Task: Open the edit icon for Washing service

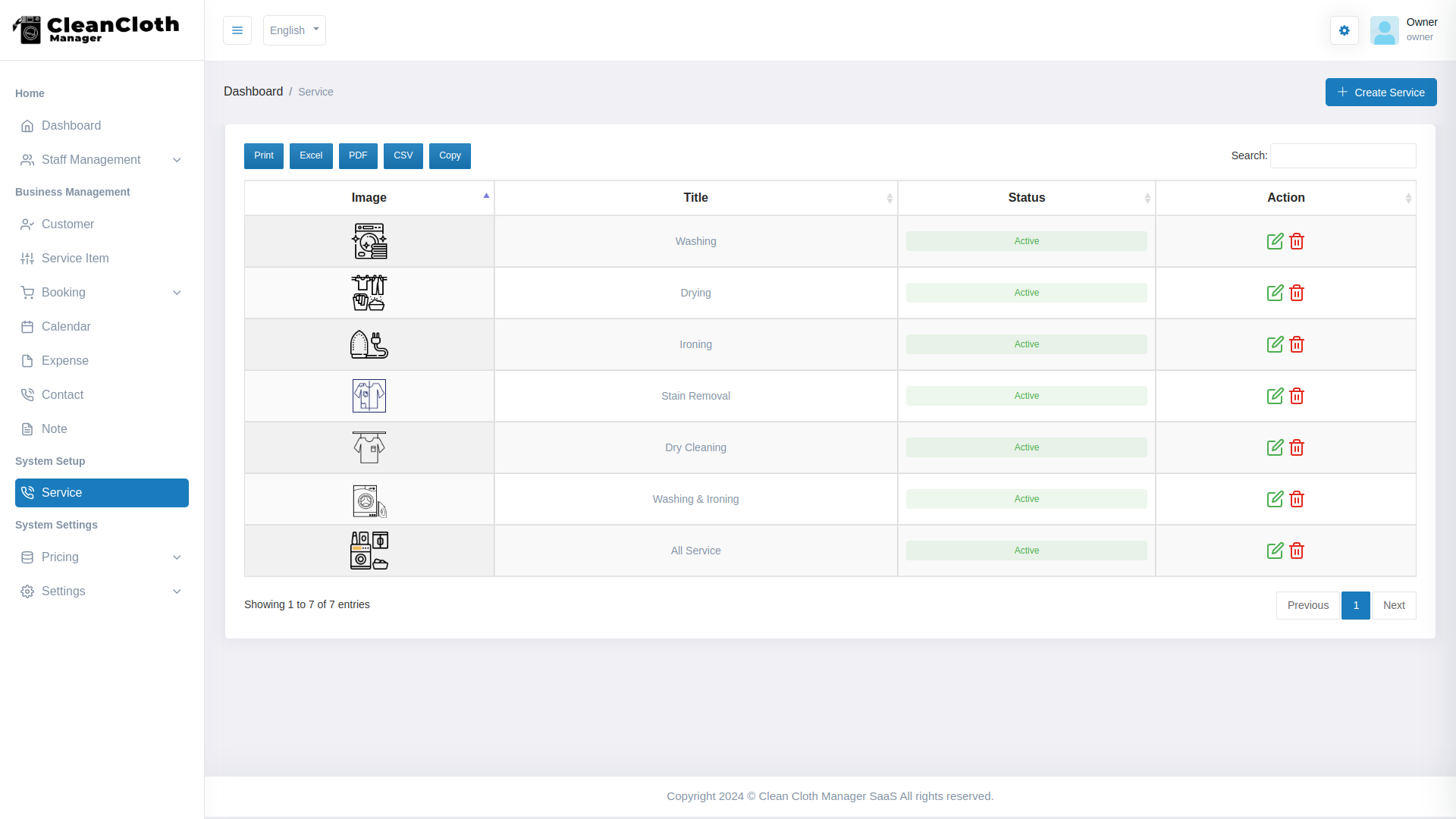Action: click(1275, 241)
